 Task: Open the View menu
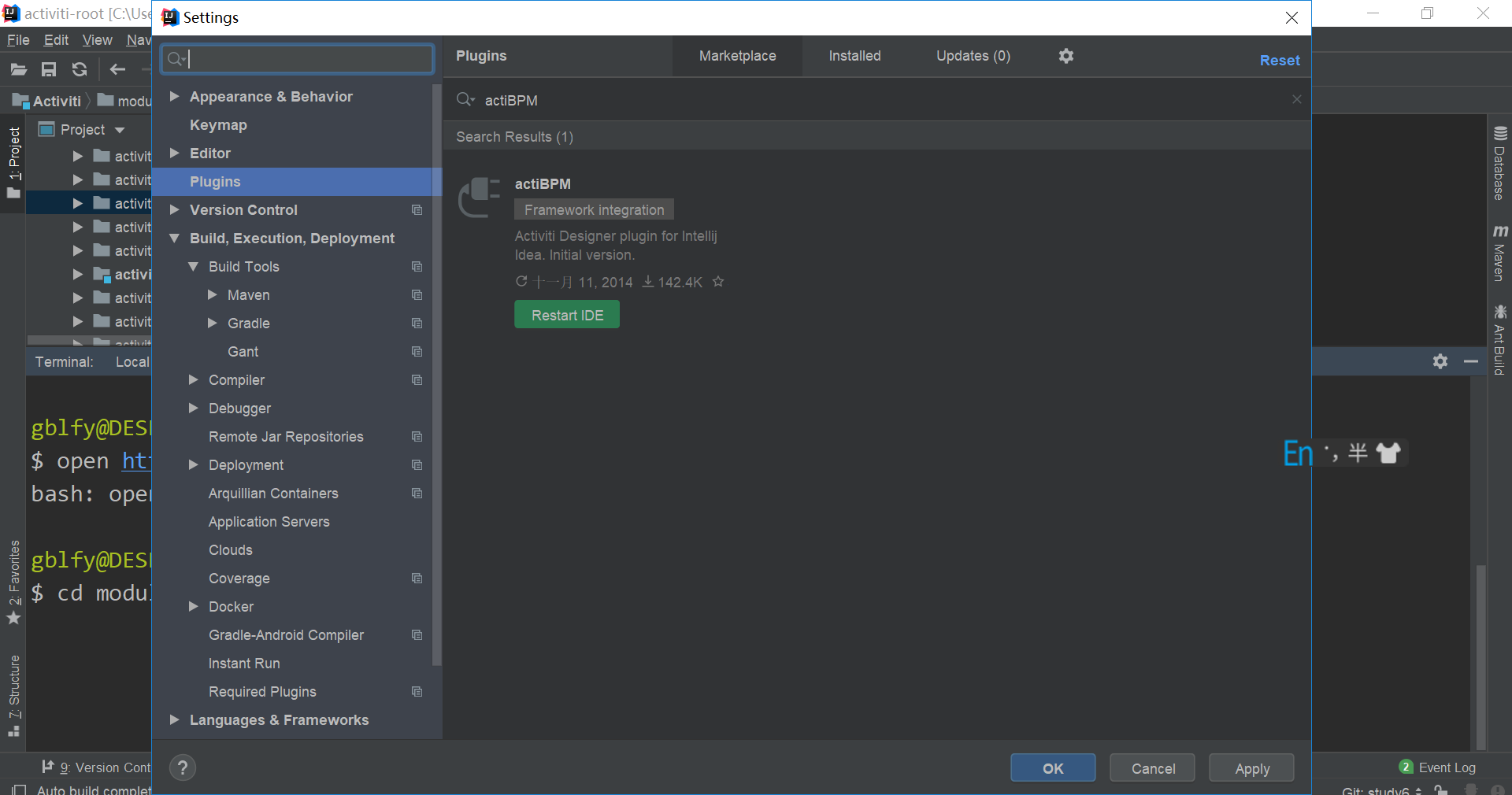(x=97, y=40)
